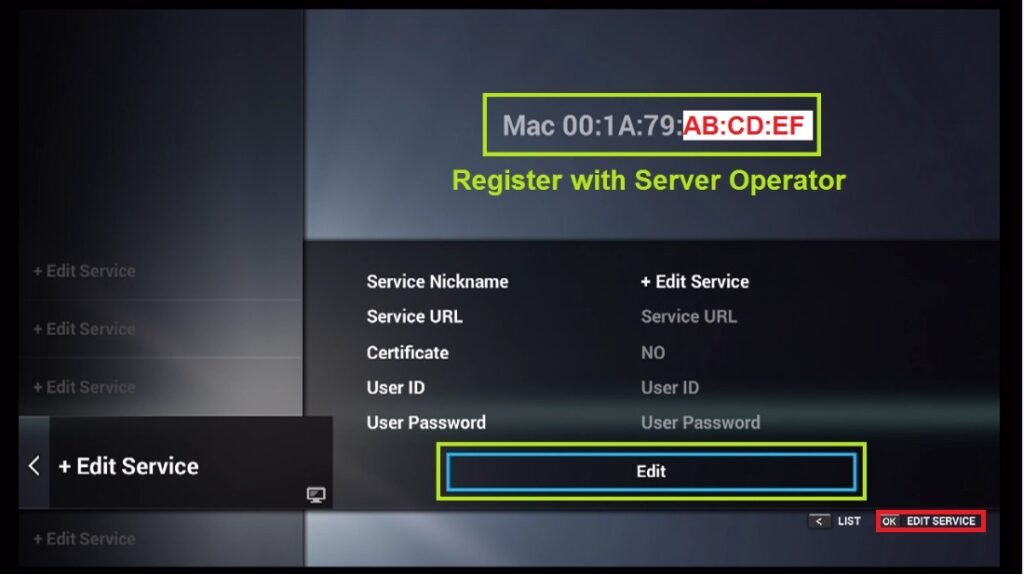Click the Service Nickname label

click(x=437, y=282)
